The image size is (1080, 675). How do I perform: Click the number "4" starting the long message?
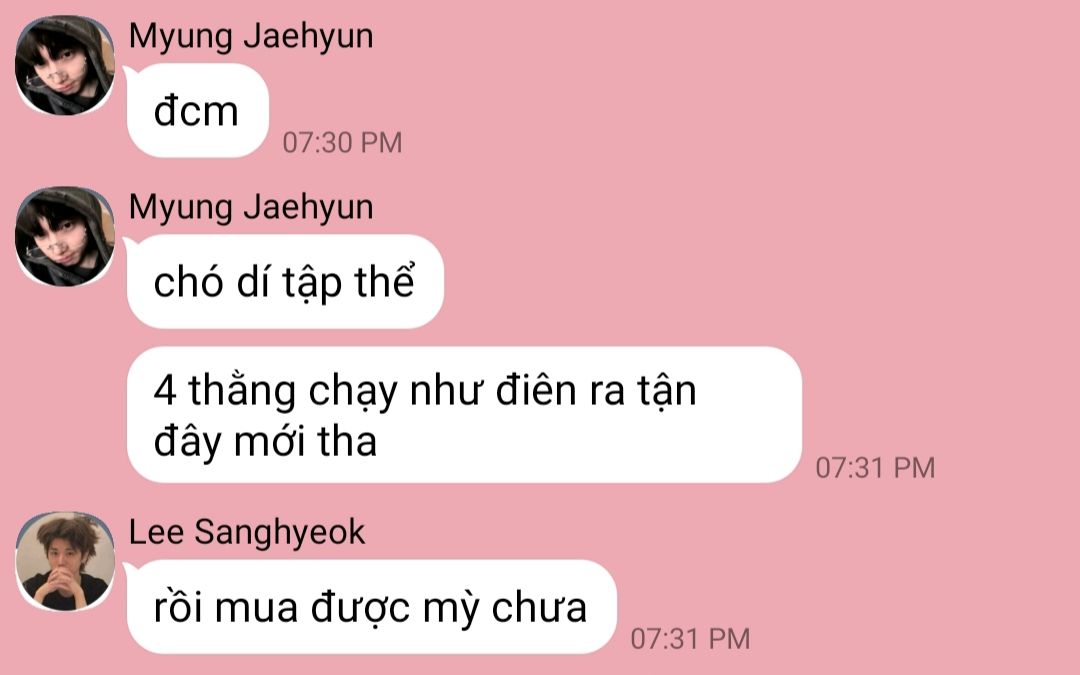click(165, 391)
